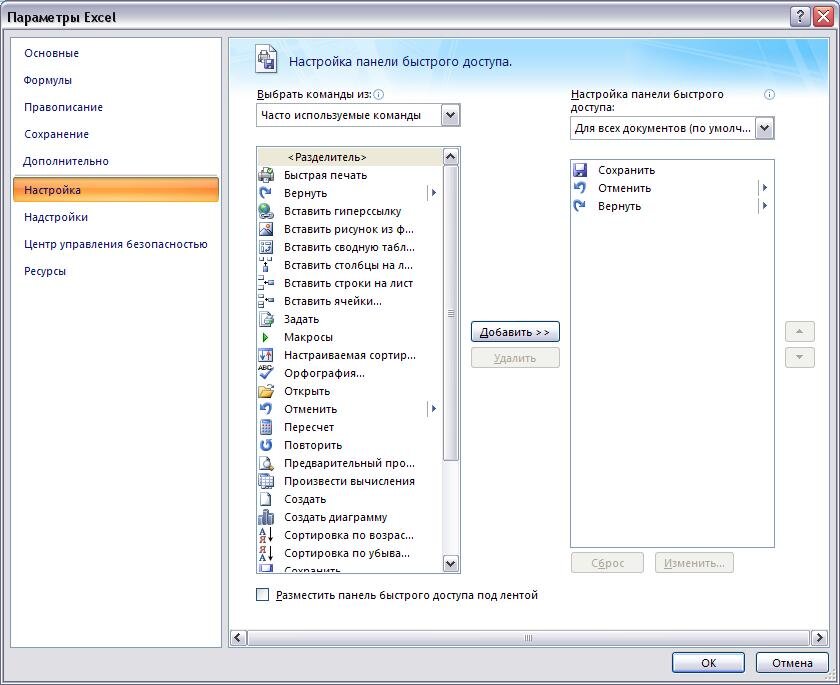Click the Сортировка по возрастанию icon
The image size is (840, 685).
pos(266,535)
